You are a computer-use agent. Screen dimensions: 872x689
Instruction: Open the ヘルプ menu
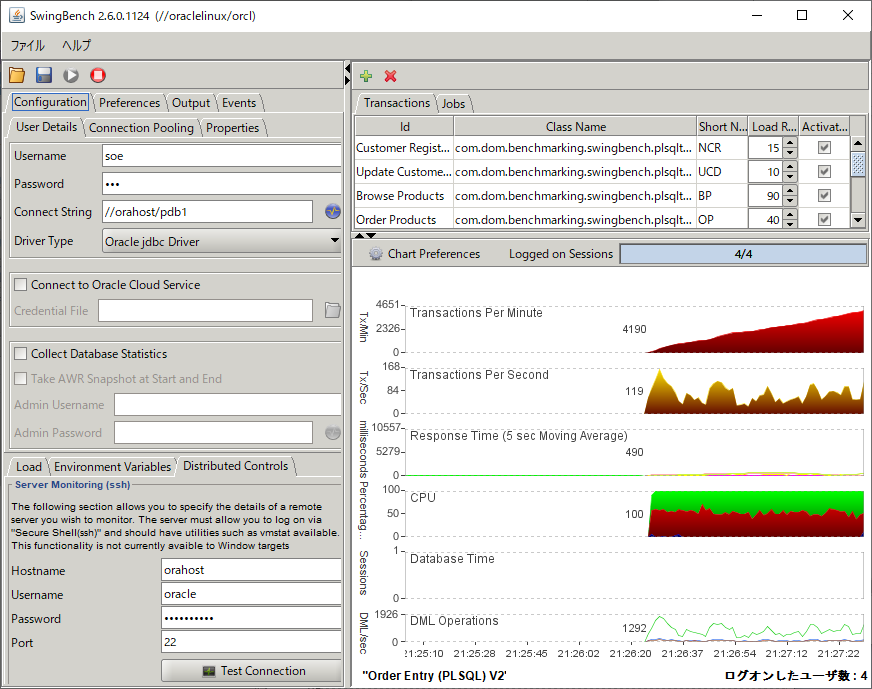[x=76, y=46]
